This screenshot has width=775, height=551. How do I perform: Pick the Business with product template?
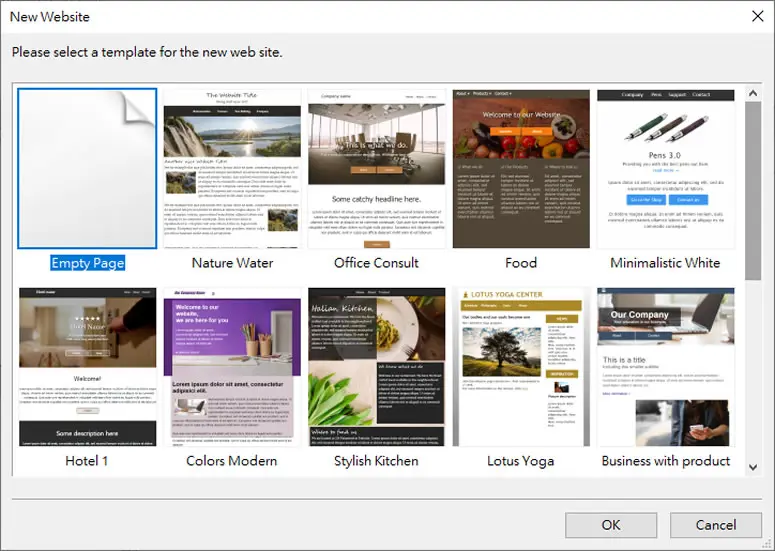click(x=665, y=367)
